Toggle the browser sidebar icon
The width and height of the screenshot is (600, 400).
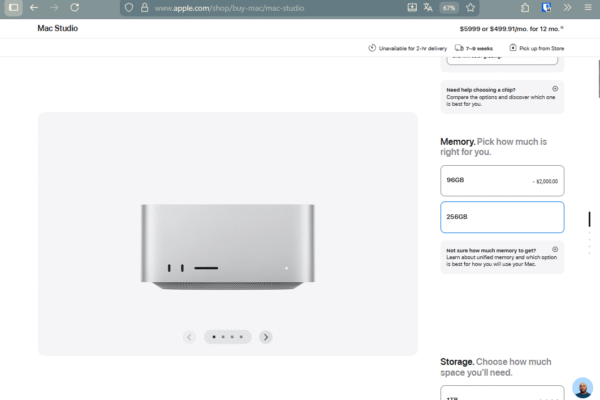pyautogui.click(x=13, y=7)
